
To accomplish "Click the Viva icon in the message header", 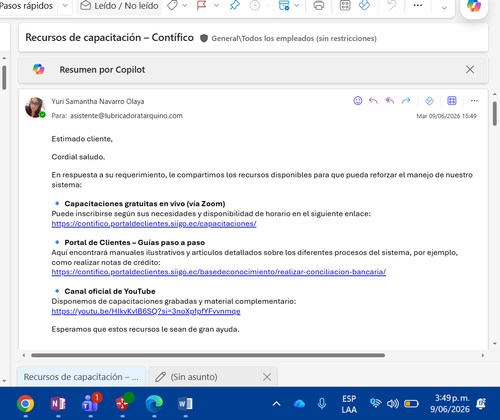I will [x=429, y=101].
